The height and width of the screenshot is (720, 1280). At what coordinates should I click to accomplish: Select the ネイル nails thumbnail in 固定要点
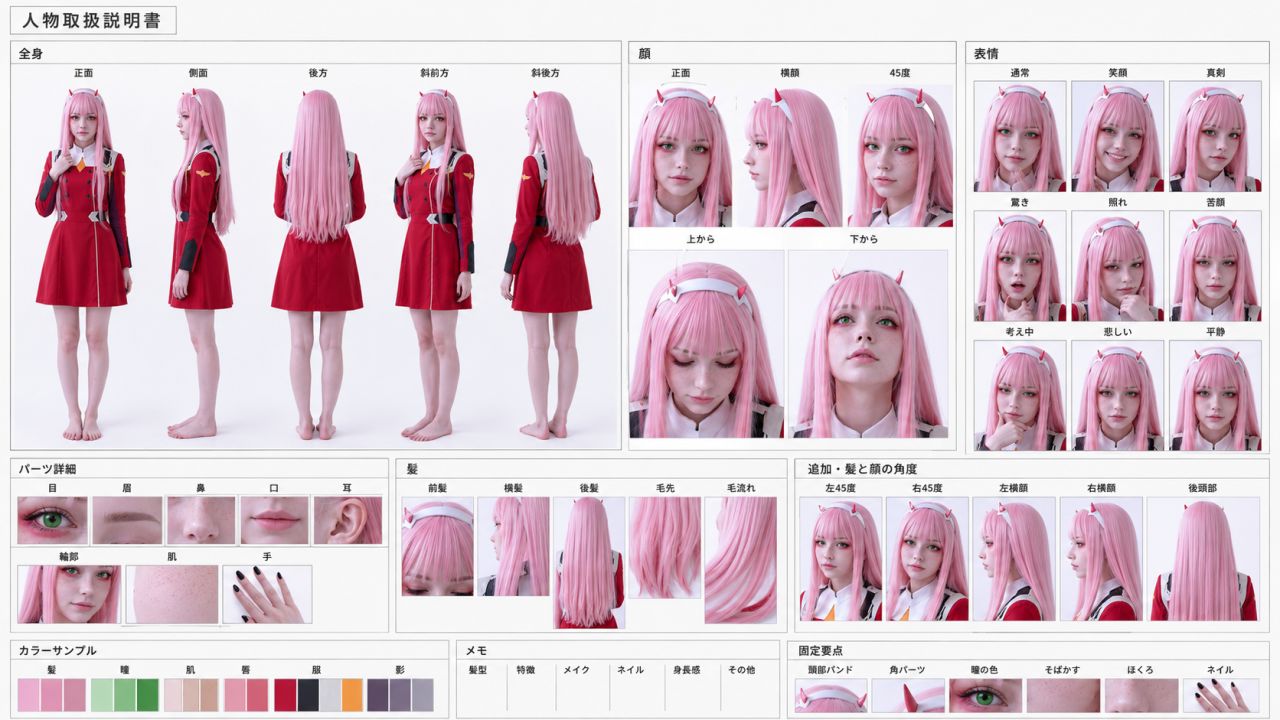(x=1221, y=695)
